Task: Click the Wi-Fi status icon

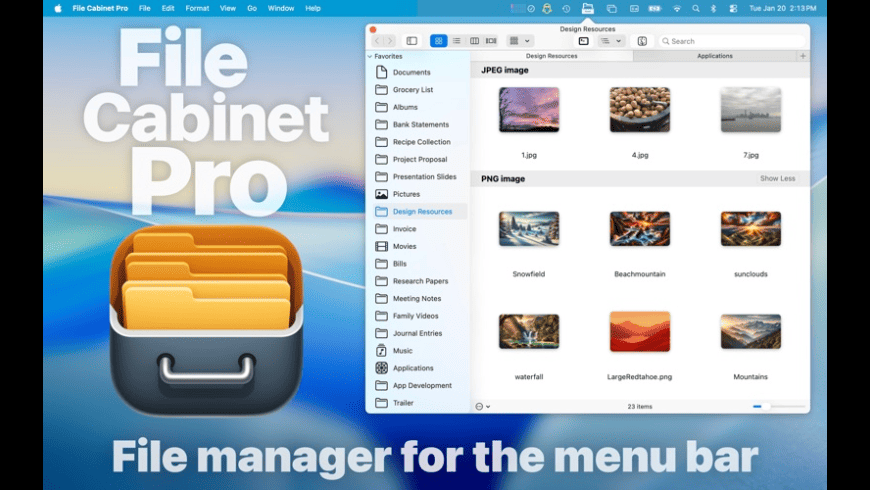Action: (677, 8)
